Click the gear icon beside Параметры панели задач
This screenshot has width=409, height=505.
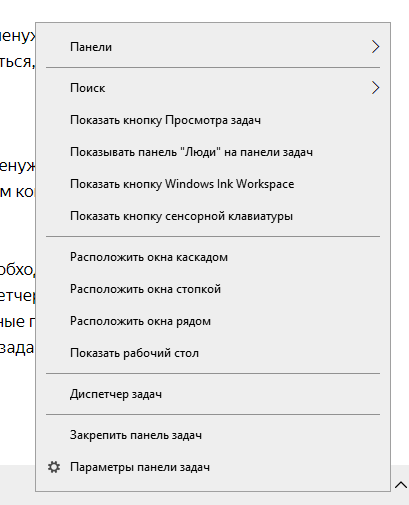click(x=54, y=467)
